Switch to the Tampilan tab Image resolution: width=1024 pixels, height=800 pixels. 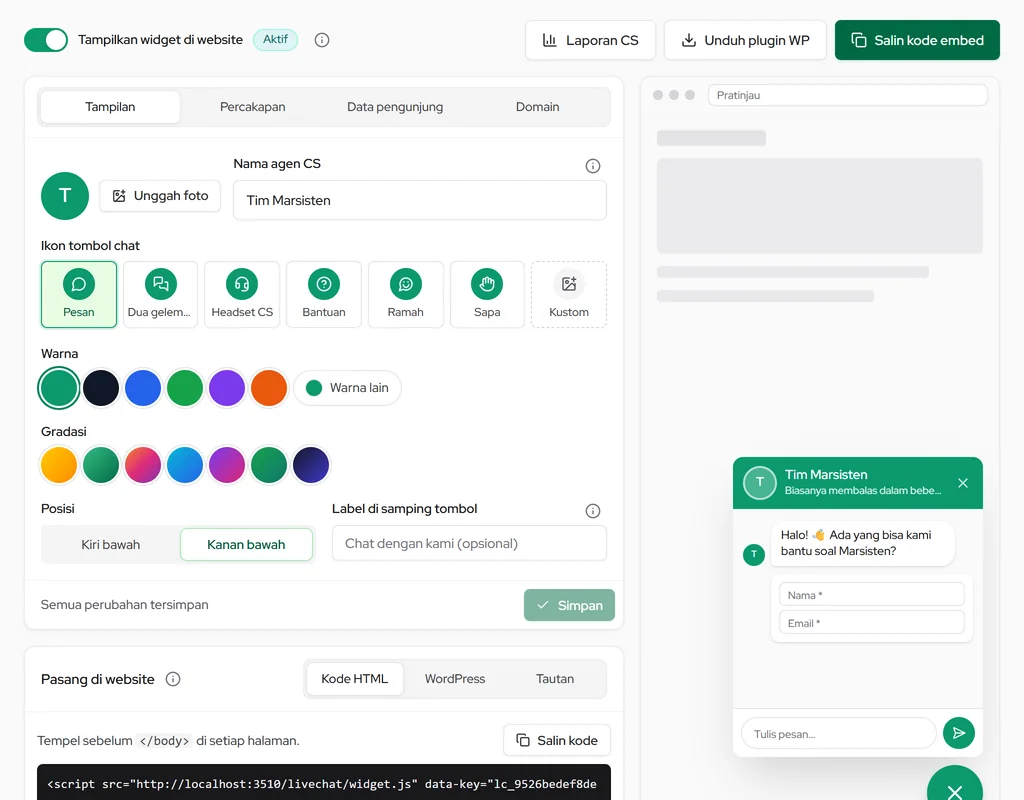[110, 106]
